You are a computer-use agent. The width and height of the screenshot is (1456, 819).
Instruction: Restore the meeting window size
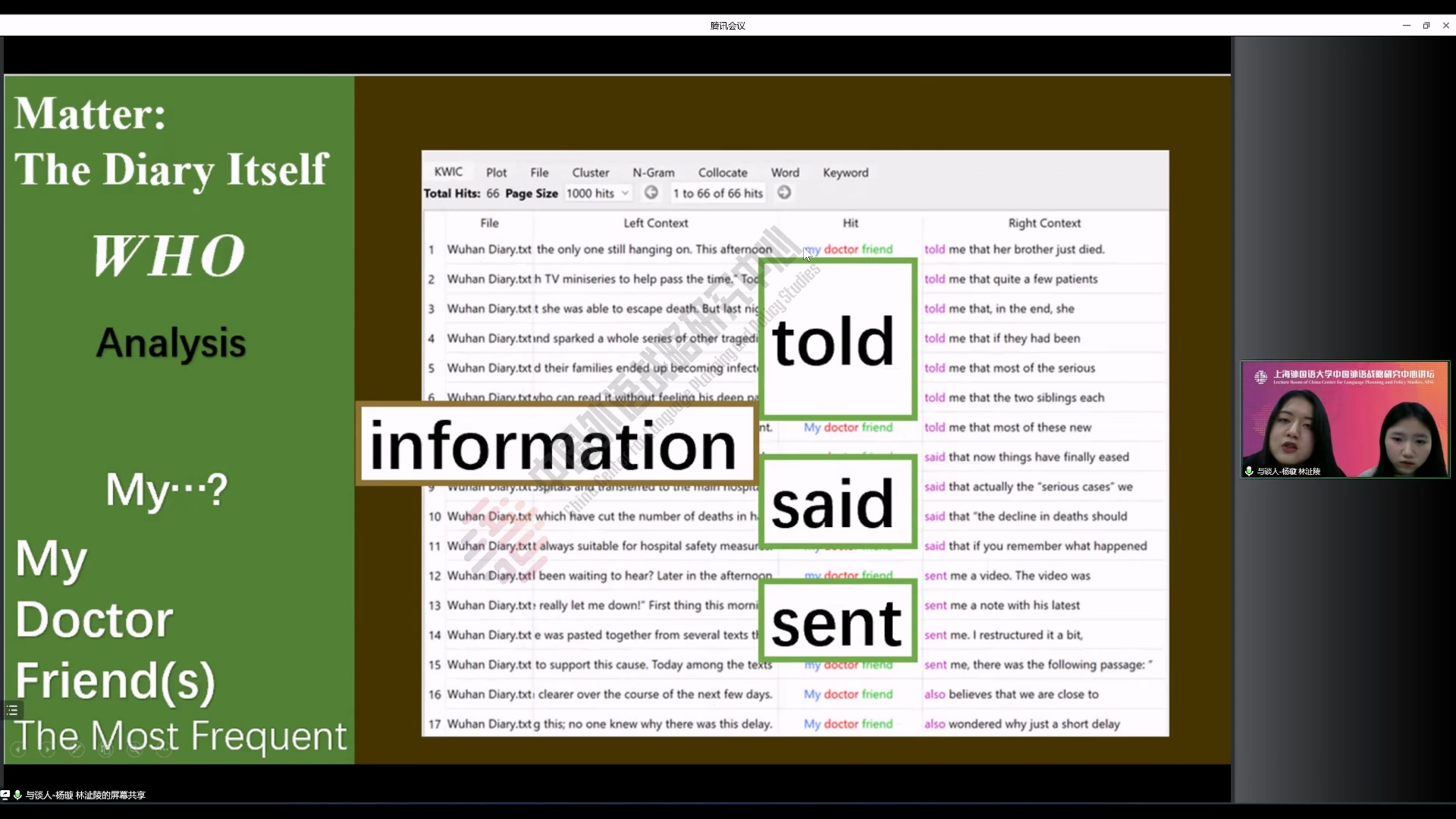click(x=1426, y=25)
